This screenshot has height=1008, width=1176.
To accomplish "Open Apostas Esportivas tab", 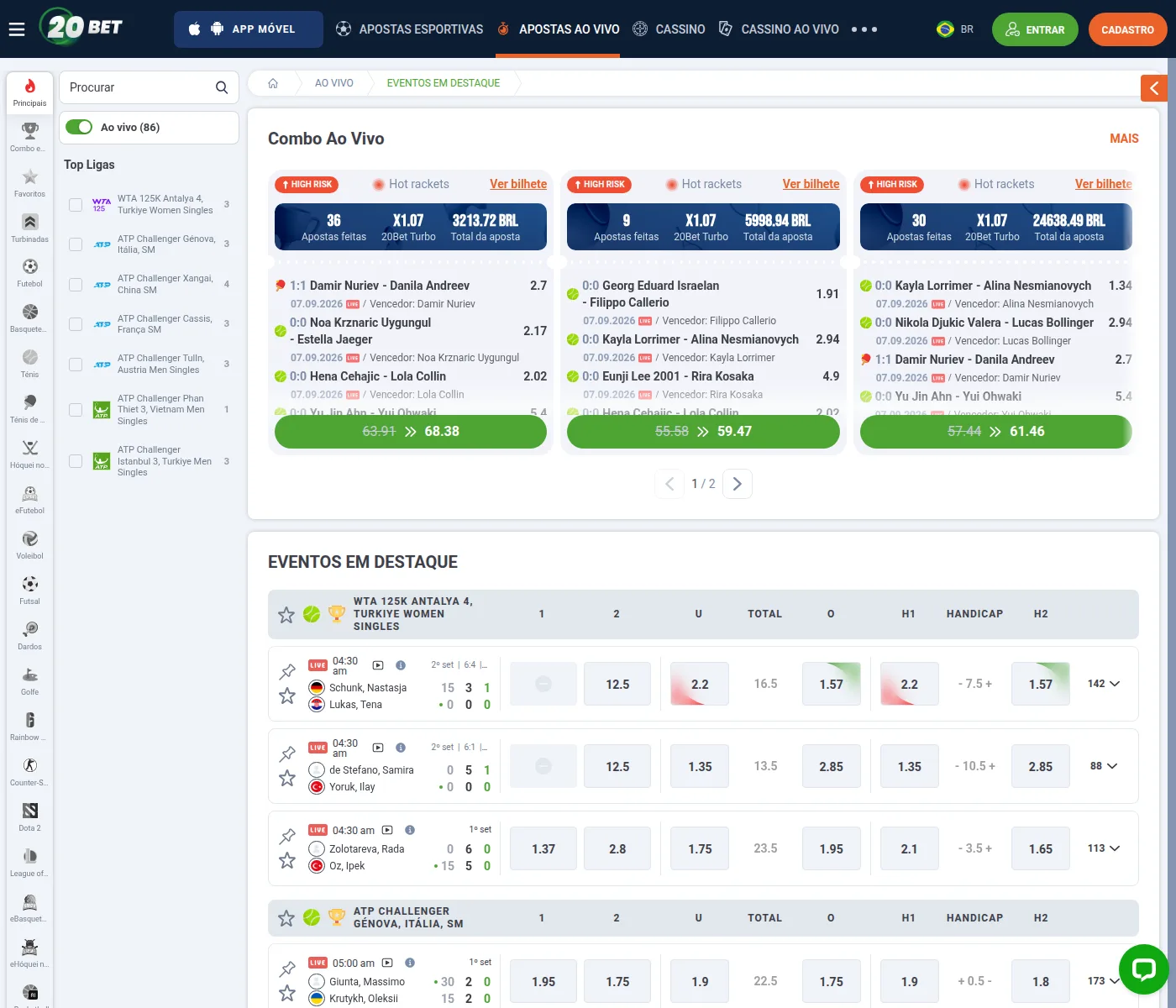I will 409,29.
